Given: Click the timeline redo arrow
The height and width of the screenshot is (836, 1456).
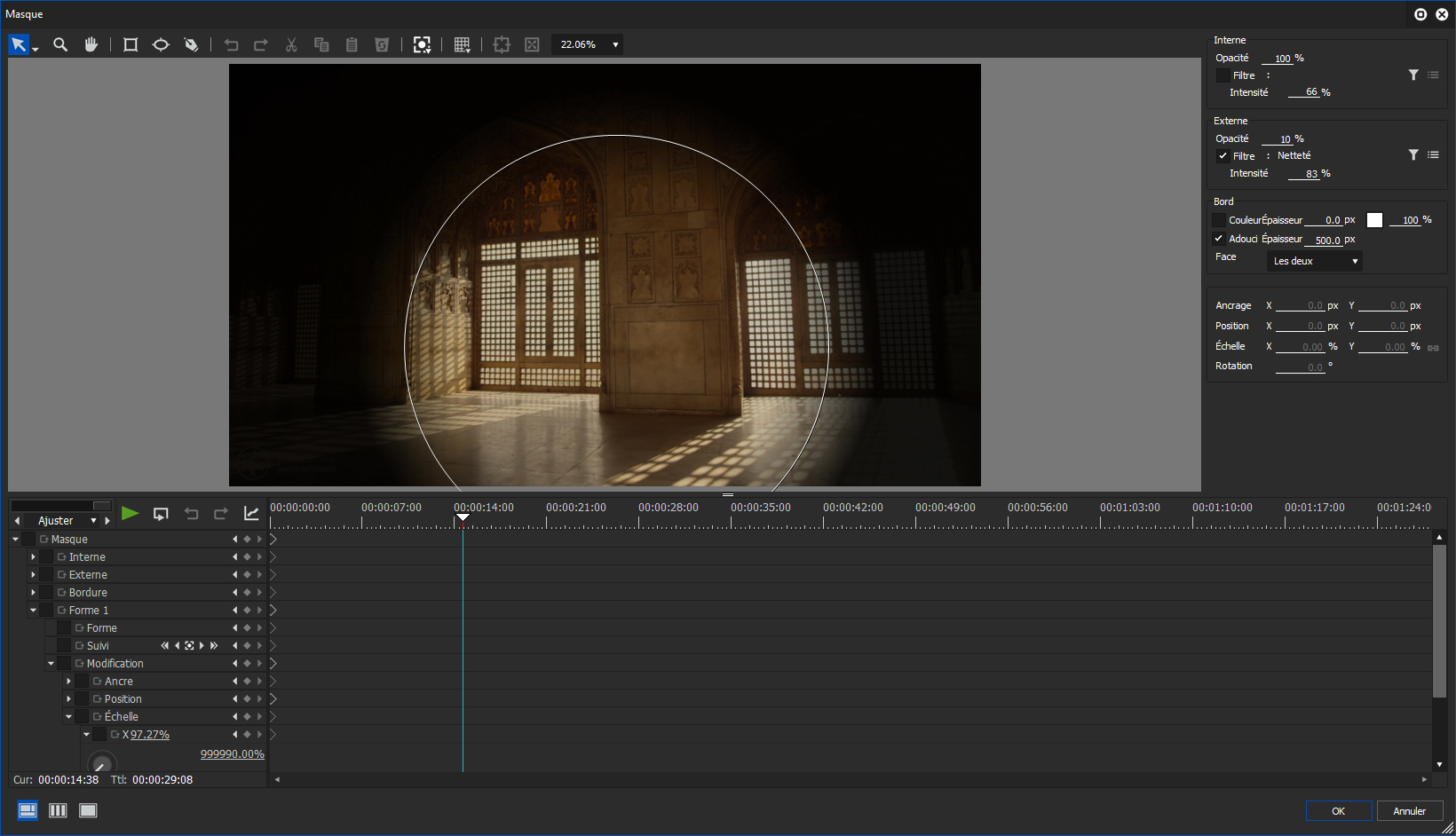Looking at the screenshot, I should click(x=221, y=514).
